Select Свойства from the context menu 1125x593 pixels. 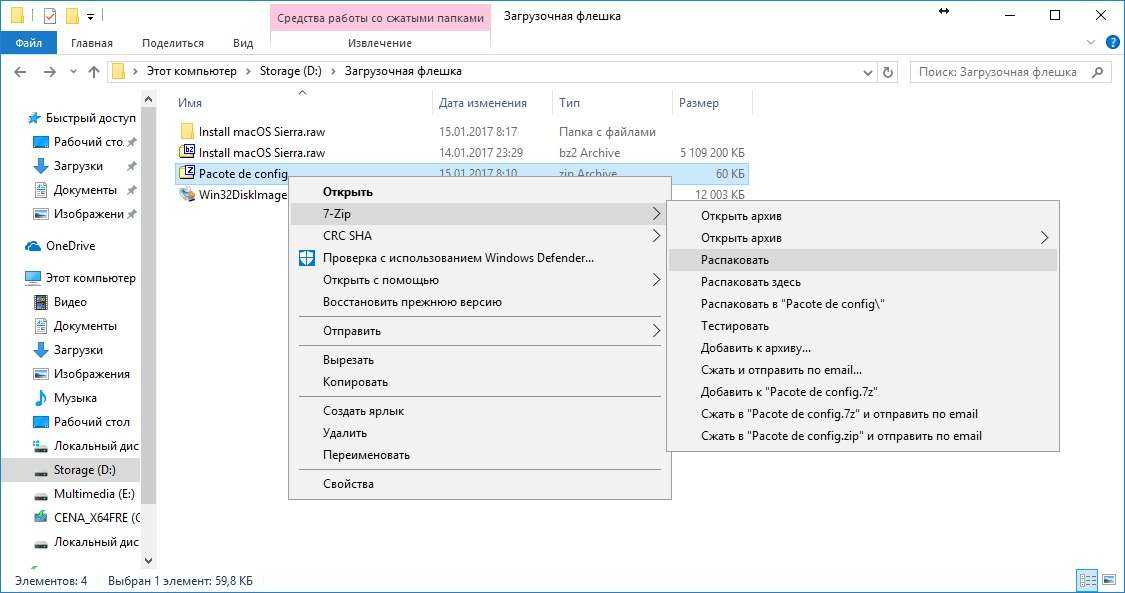(348, 484)
